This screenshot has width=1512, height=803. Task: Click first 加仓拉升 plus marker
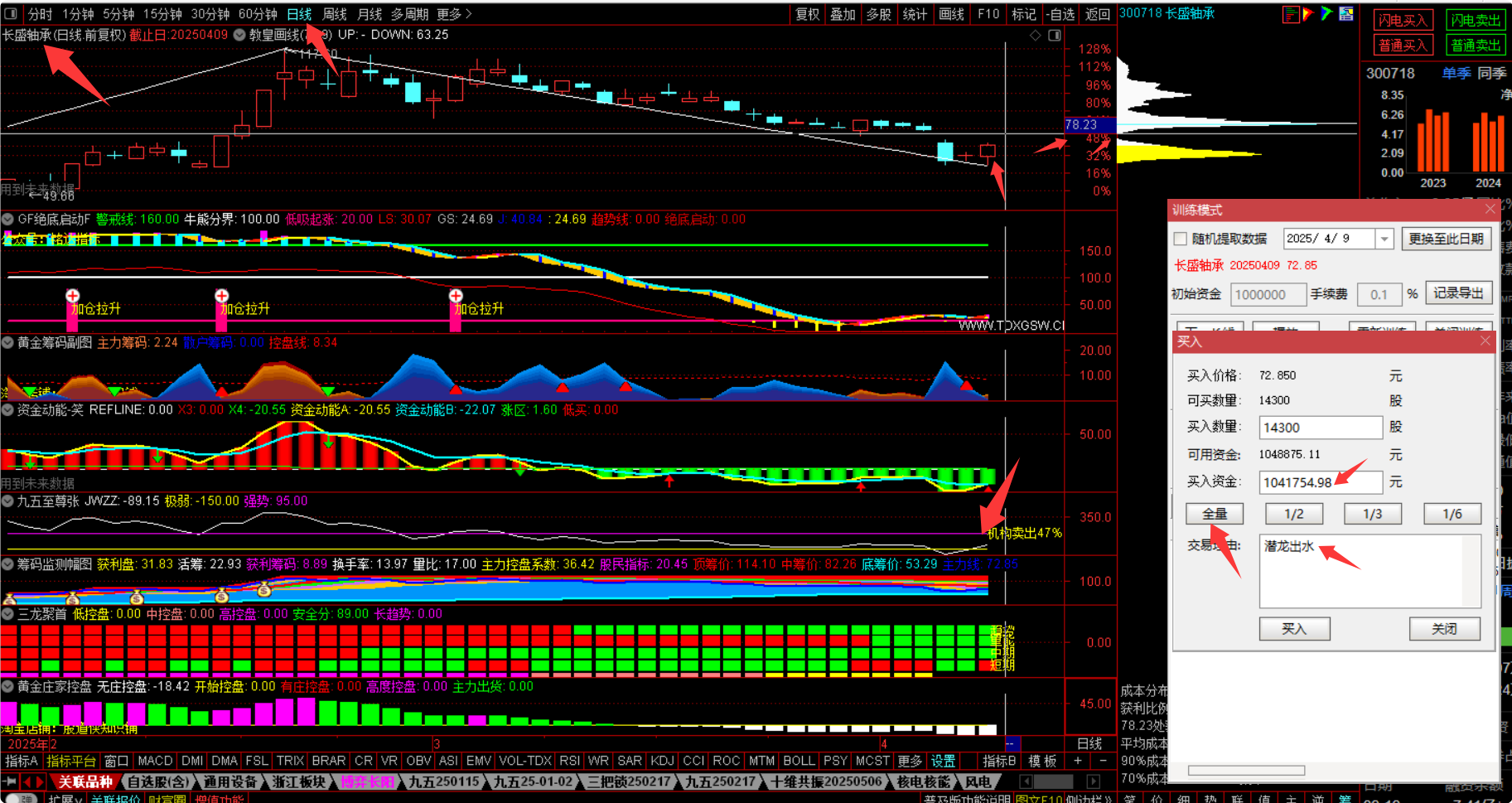tap(73, 296)
